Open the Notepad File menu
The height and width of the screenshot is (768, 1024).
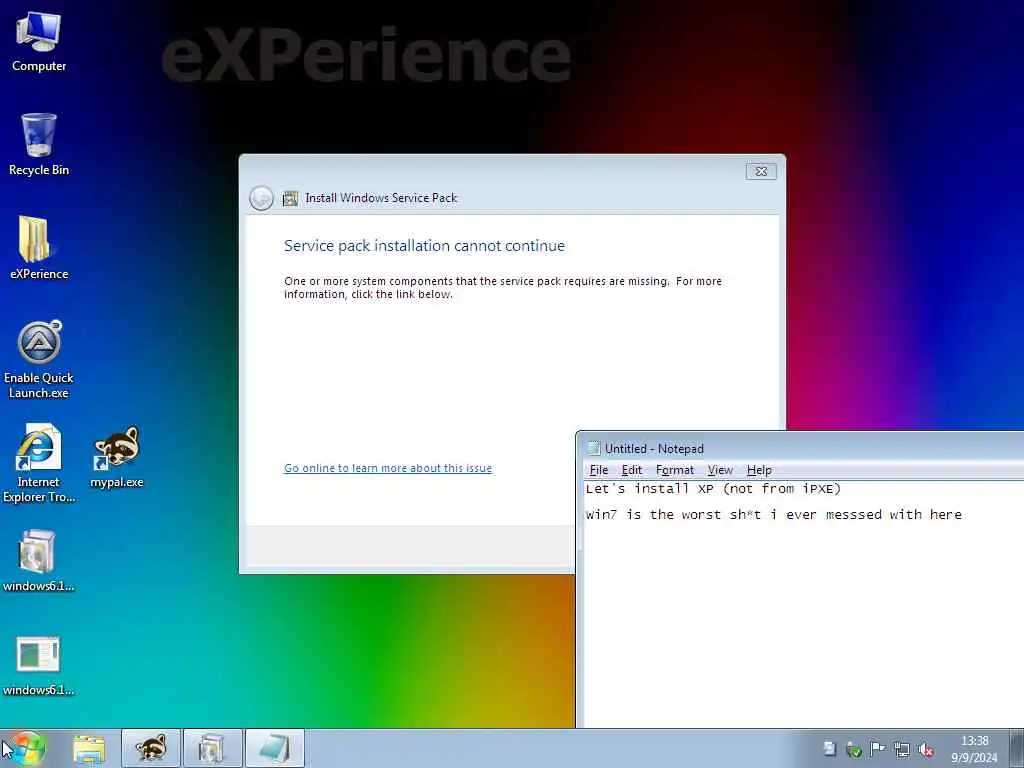(599, 470)
